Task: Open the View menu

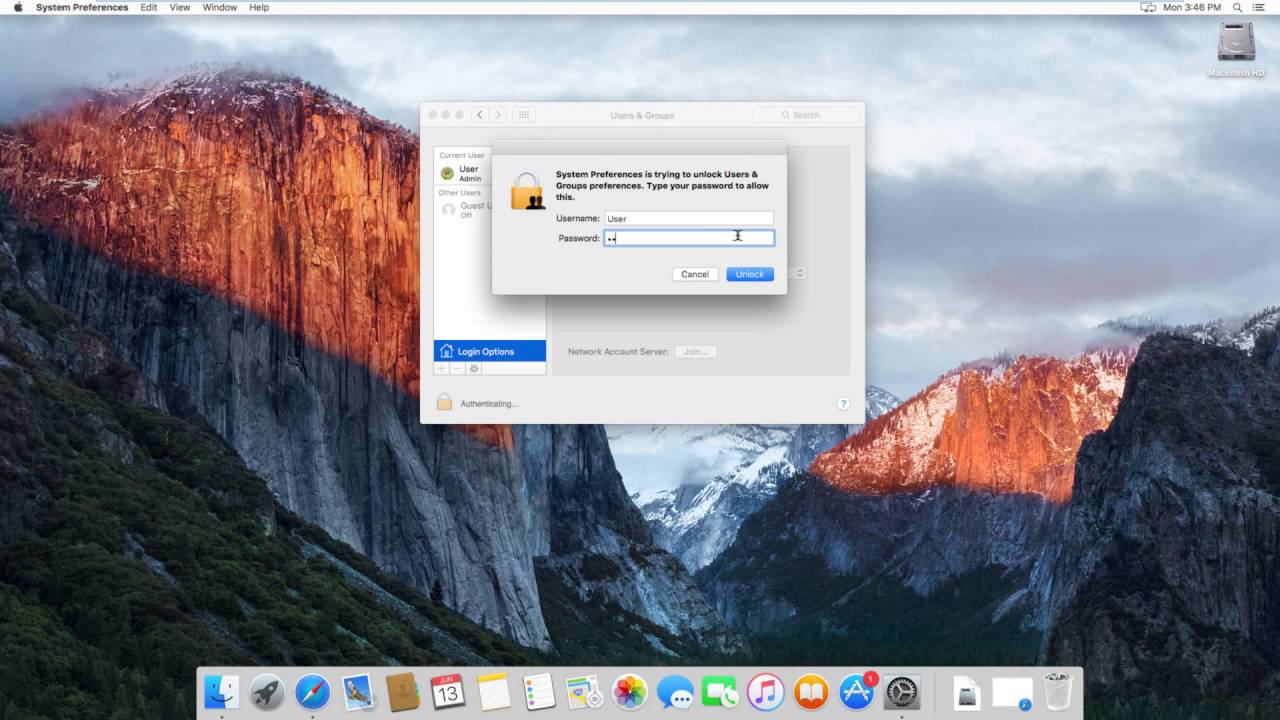Action: pos(180,7)
